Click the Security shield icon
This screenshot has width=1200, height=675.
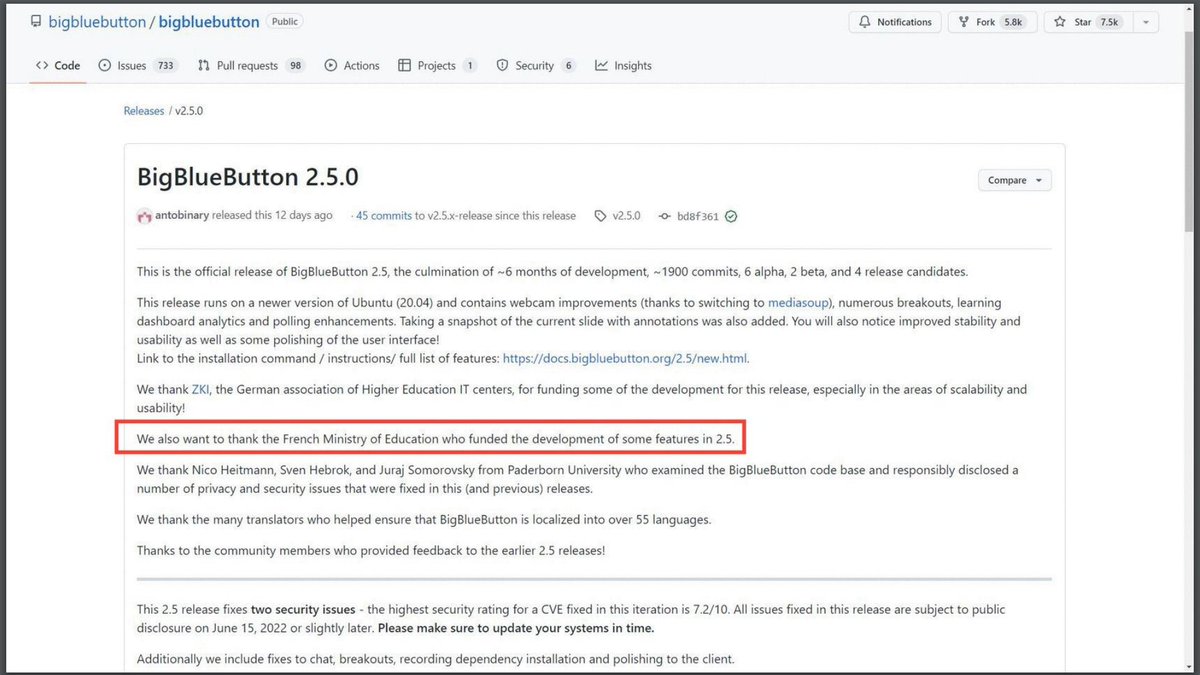click(503, 66)
